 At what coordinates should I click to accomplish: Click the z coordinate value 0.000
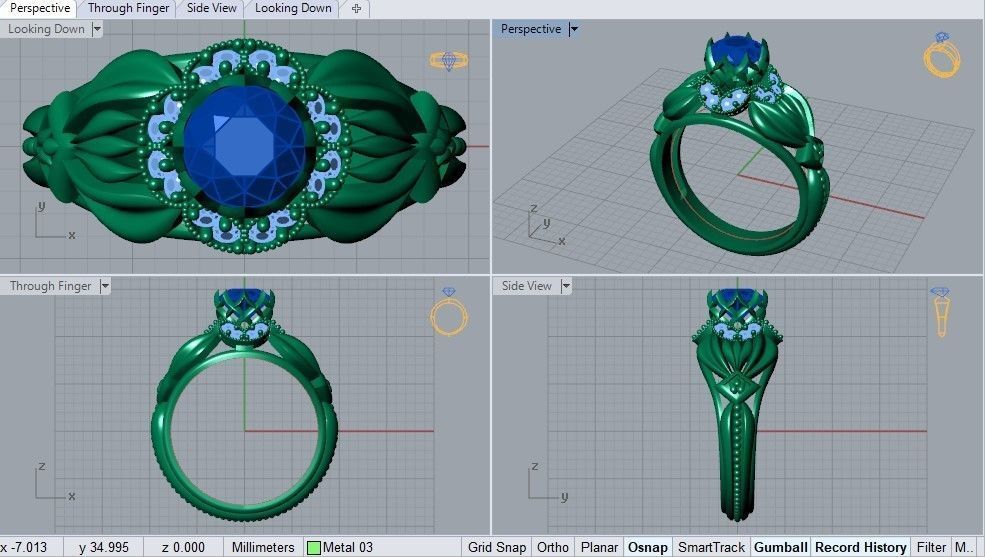pyautogui.click(x=183, y=548)
